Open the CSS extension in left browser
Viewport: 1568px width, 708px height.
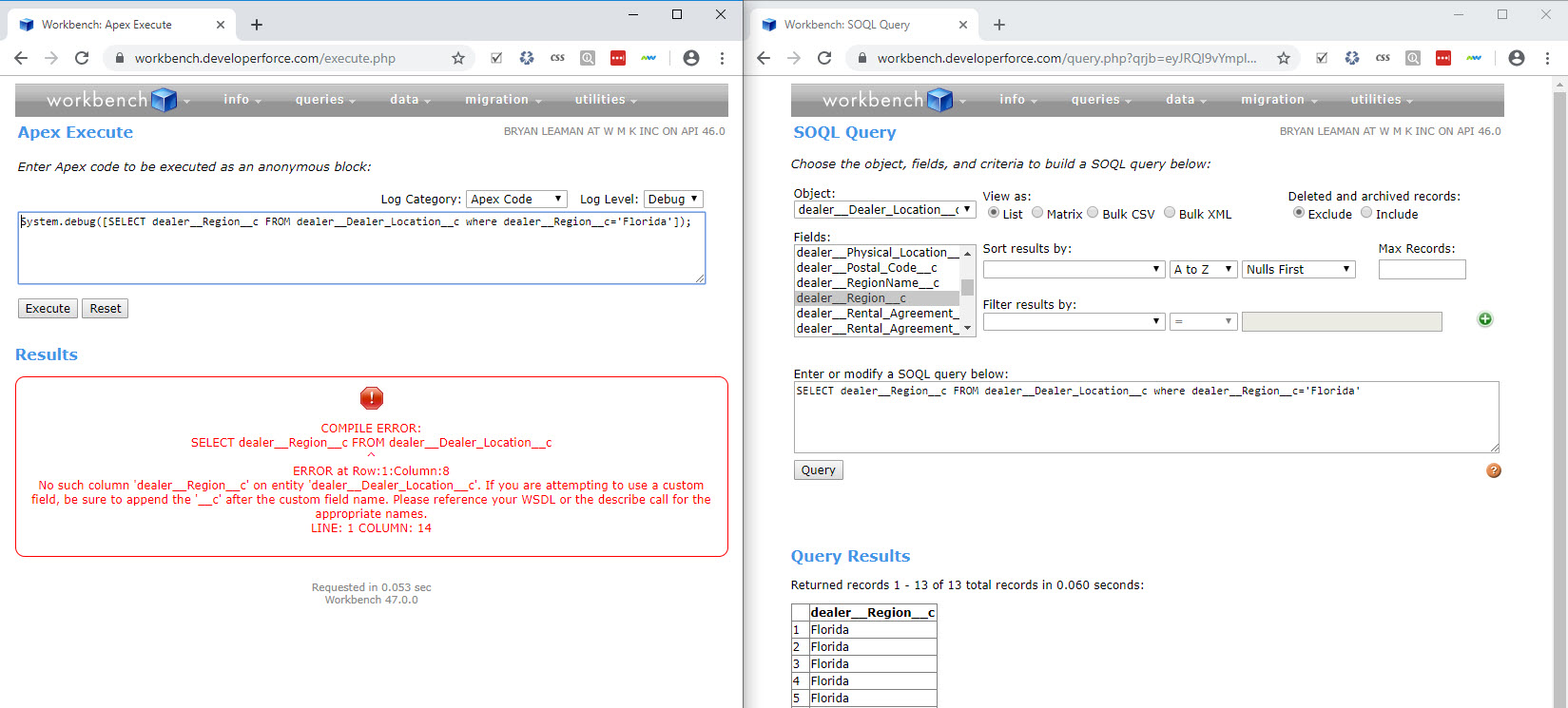(557, 58)
